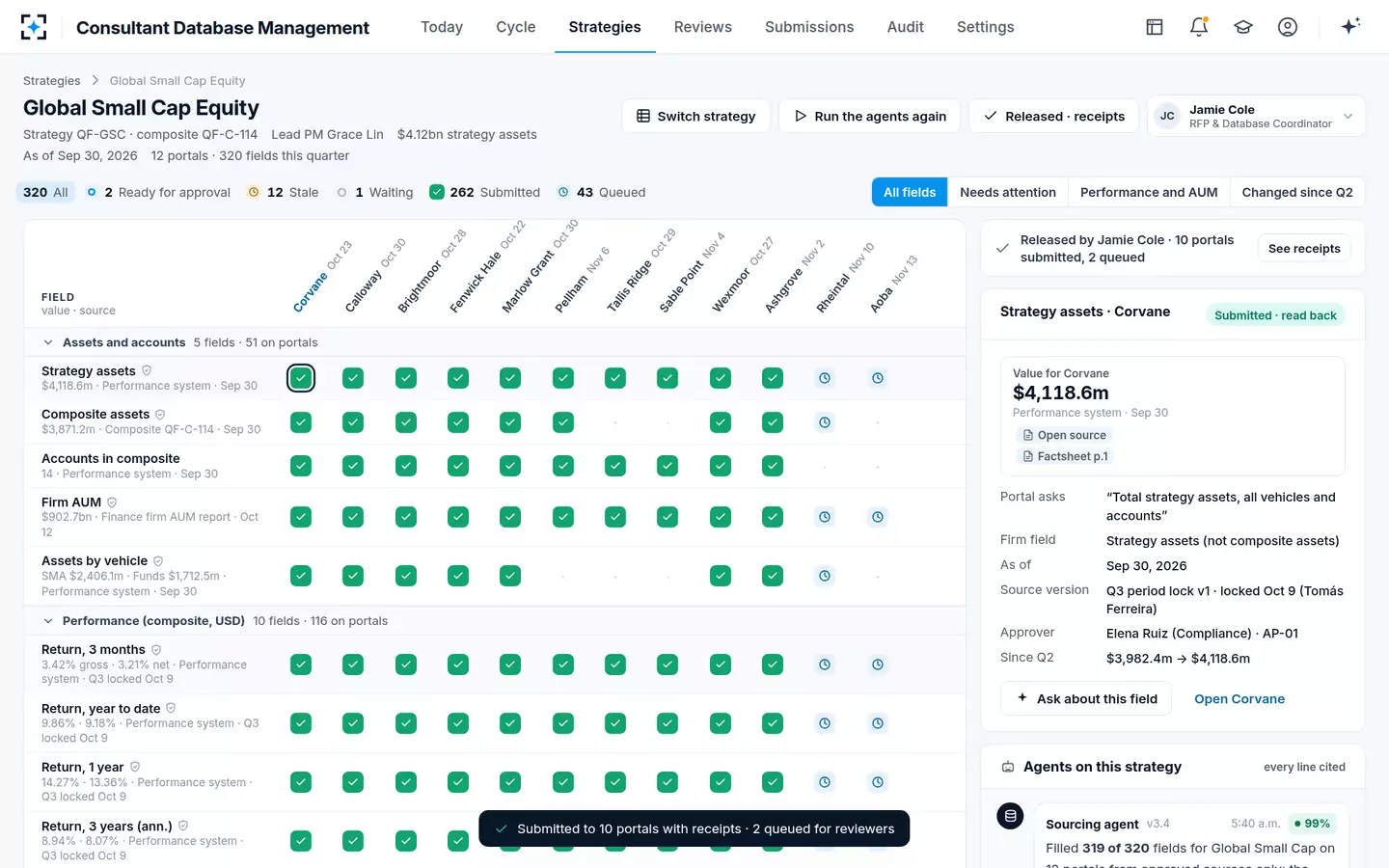Filter by 2 Ready for approval
Image resolution: width=1389 pixels, height=868 pixels.
click(158, 192)
